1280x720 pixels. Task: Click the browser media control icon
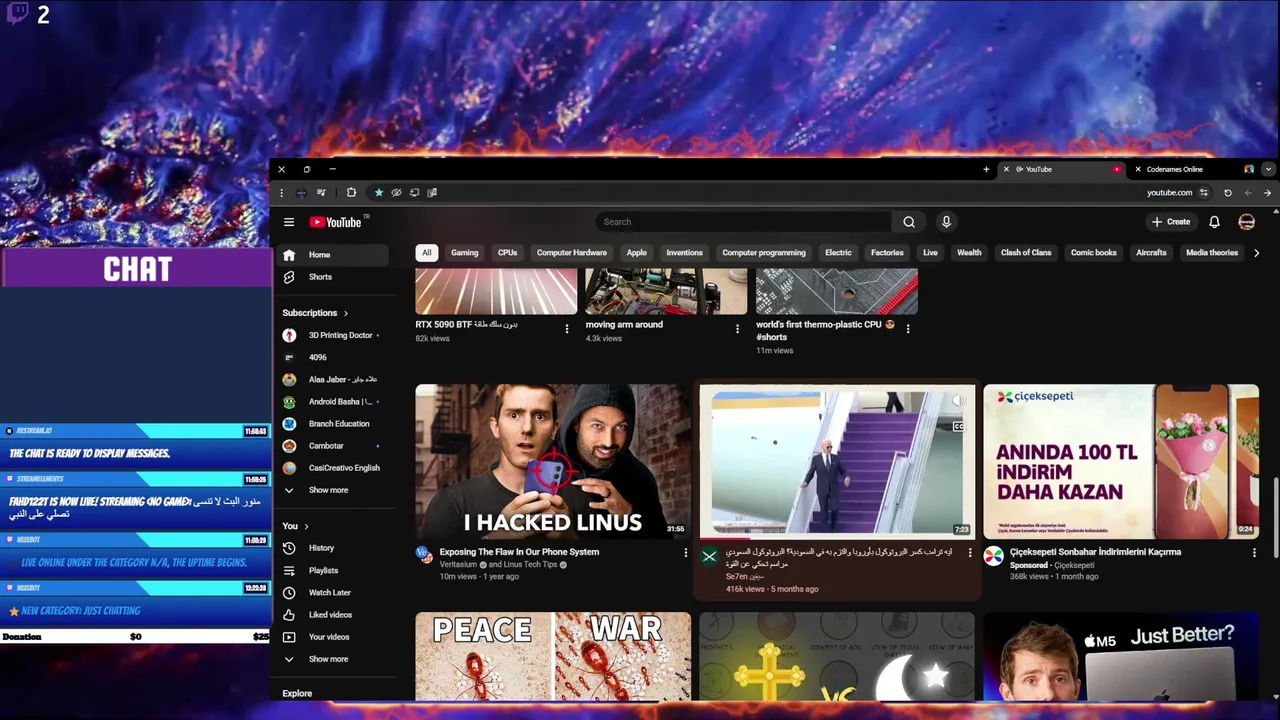[321, 193]
